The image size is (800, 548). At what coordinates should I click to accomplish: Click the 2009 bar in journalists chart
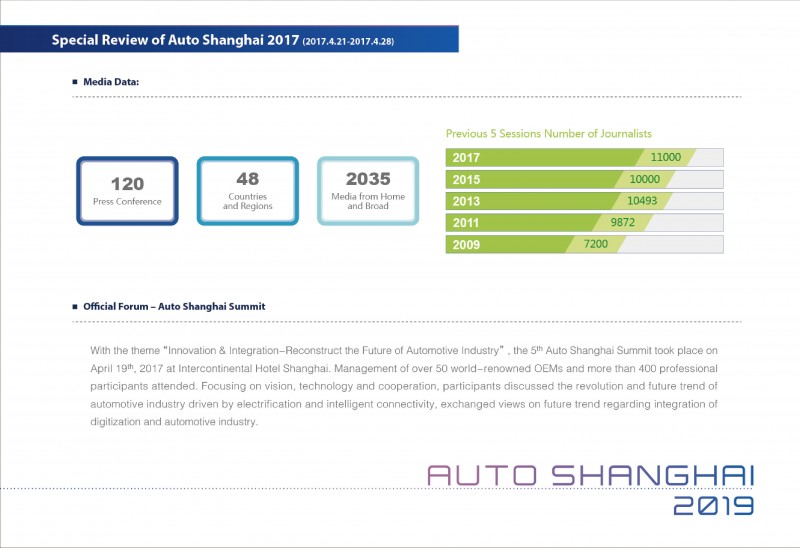point(584,244)
